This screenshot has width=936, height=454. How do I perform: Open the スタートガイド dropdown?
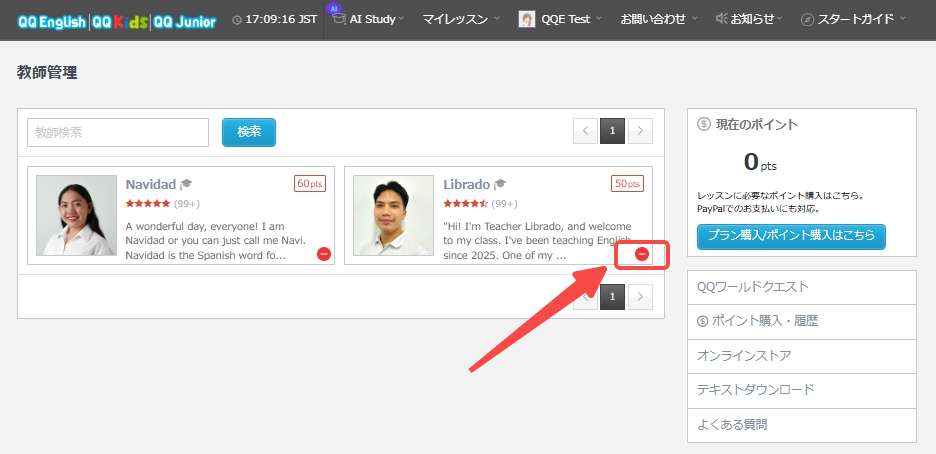(855, 20)
